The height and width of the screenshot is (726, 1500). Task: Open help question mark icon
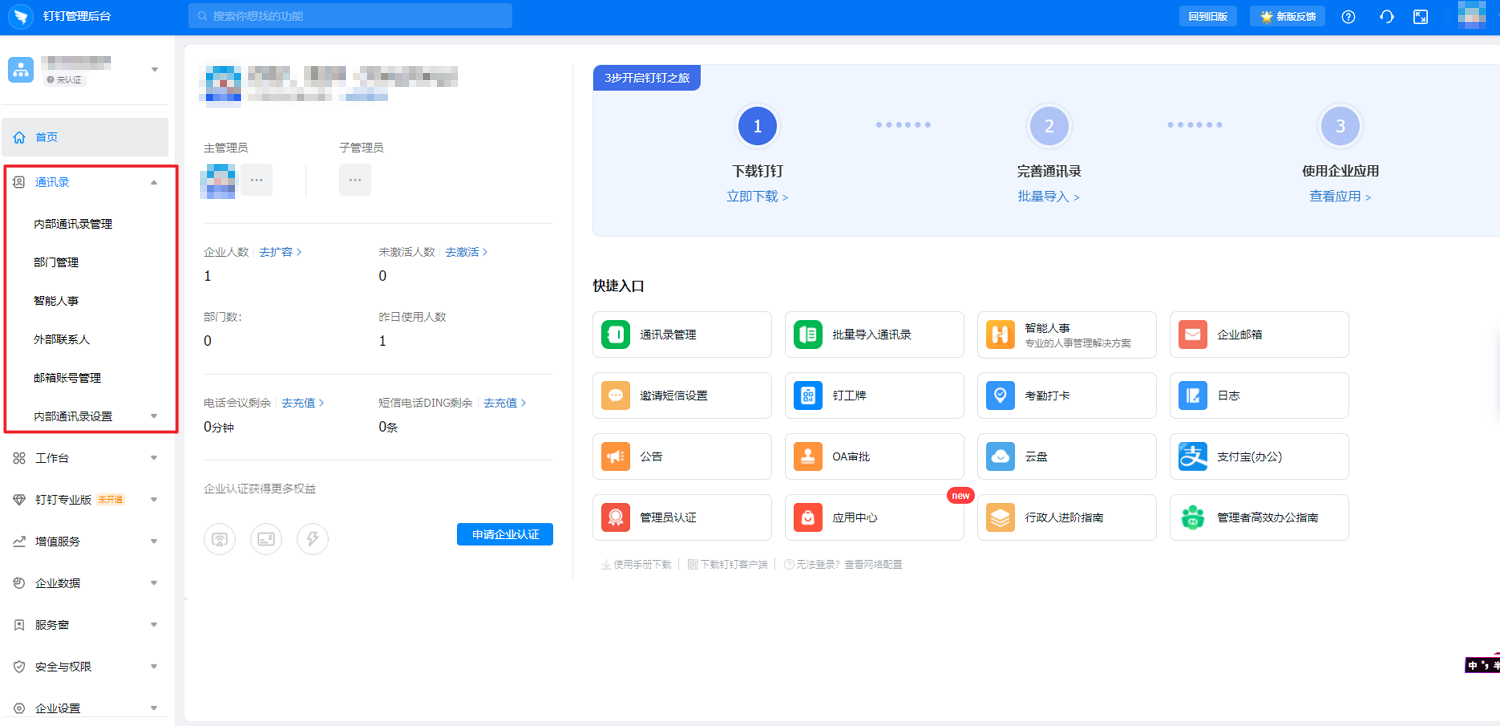[1348, 16]
